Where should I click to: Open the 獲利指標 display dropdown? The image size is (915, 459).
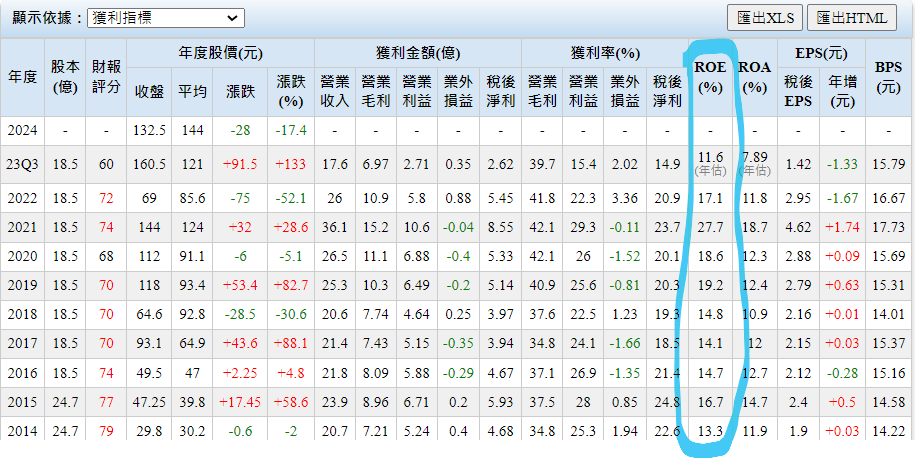coord(165,18)
